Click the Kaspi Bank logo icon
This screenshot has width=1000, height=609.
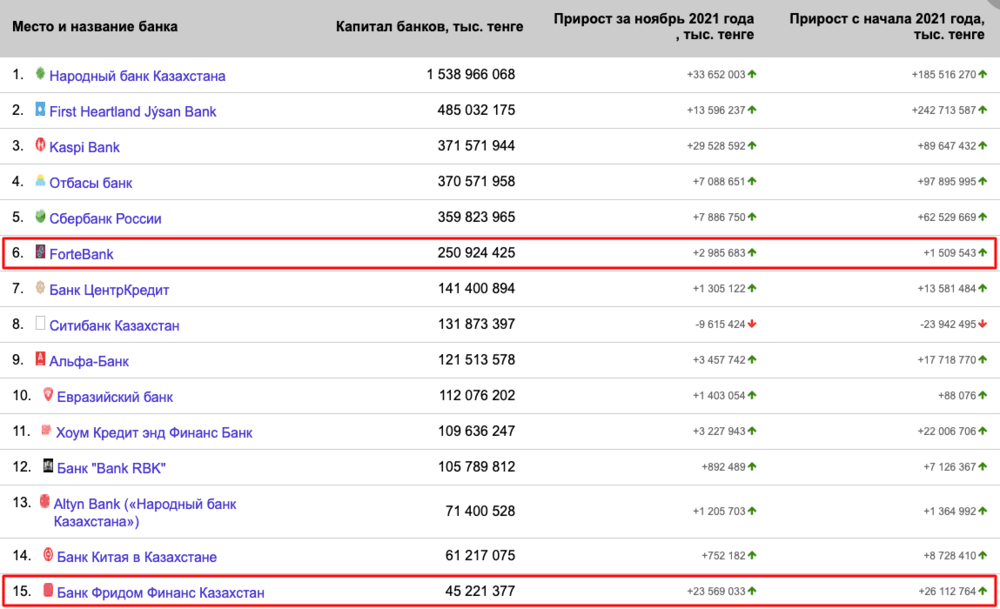[x=40, y=145]
